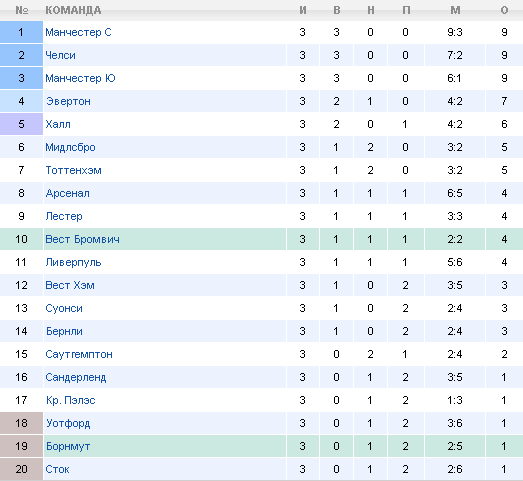Click the КОМАНДА column header
Image resolution: width=523 pixels, height=481 pixels.
pyautogui.click(x=73, y=10)
